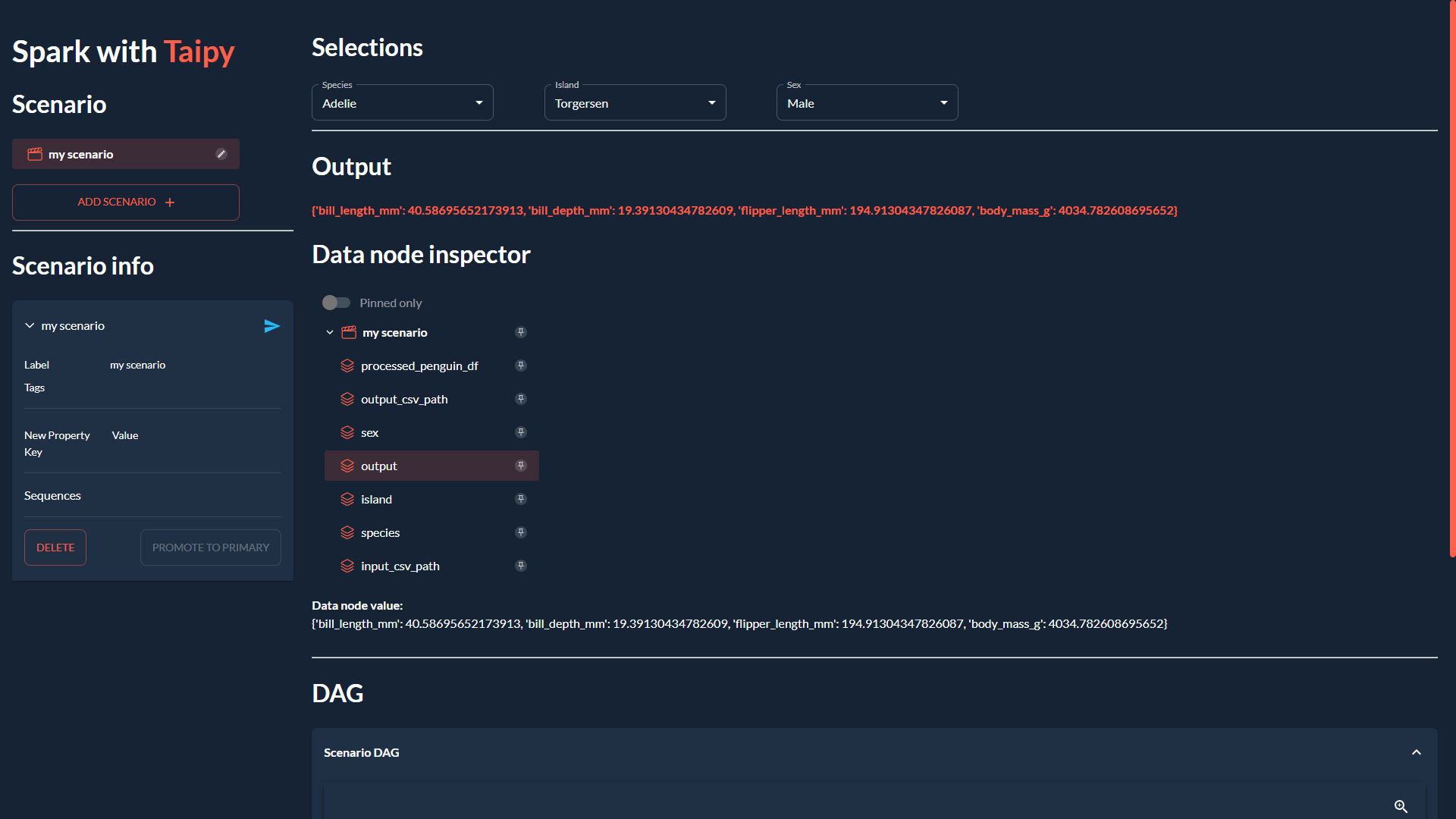The width and height of the screenshot is (1456, 819).
Task: Select the sex tree node
Action: 431,432
